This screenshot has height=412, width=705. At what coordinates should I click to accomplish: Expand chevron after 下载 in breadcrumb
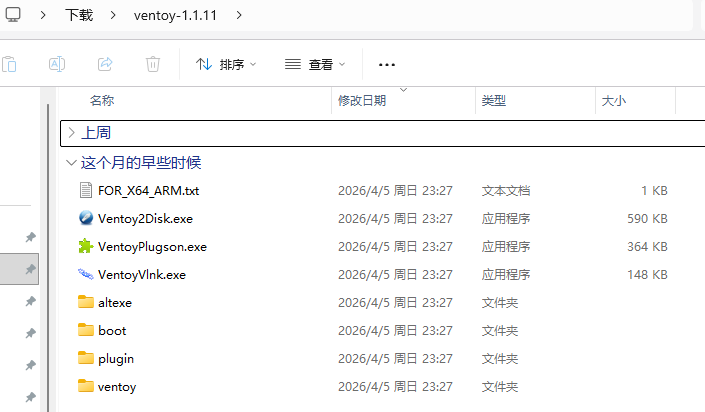(113, 15)
